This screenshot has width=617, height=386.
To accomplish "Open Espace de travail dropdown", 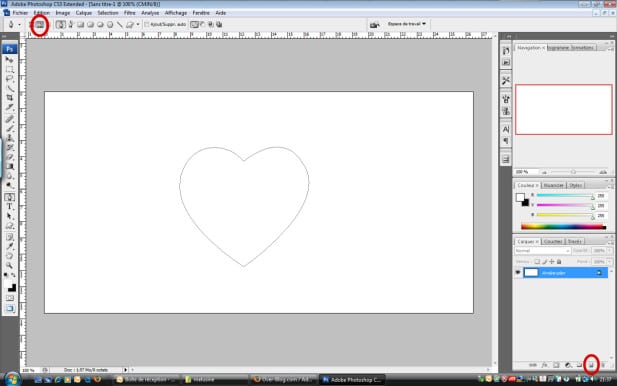I will 406,24.
